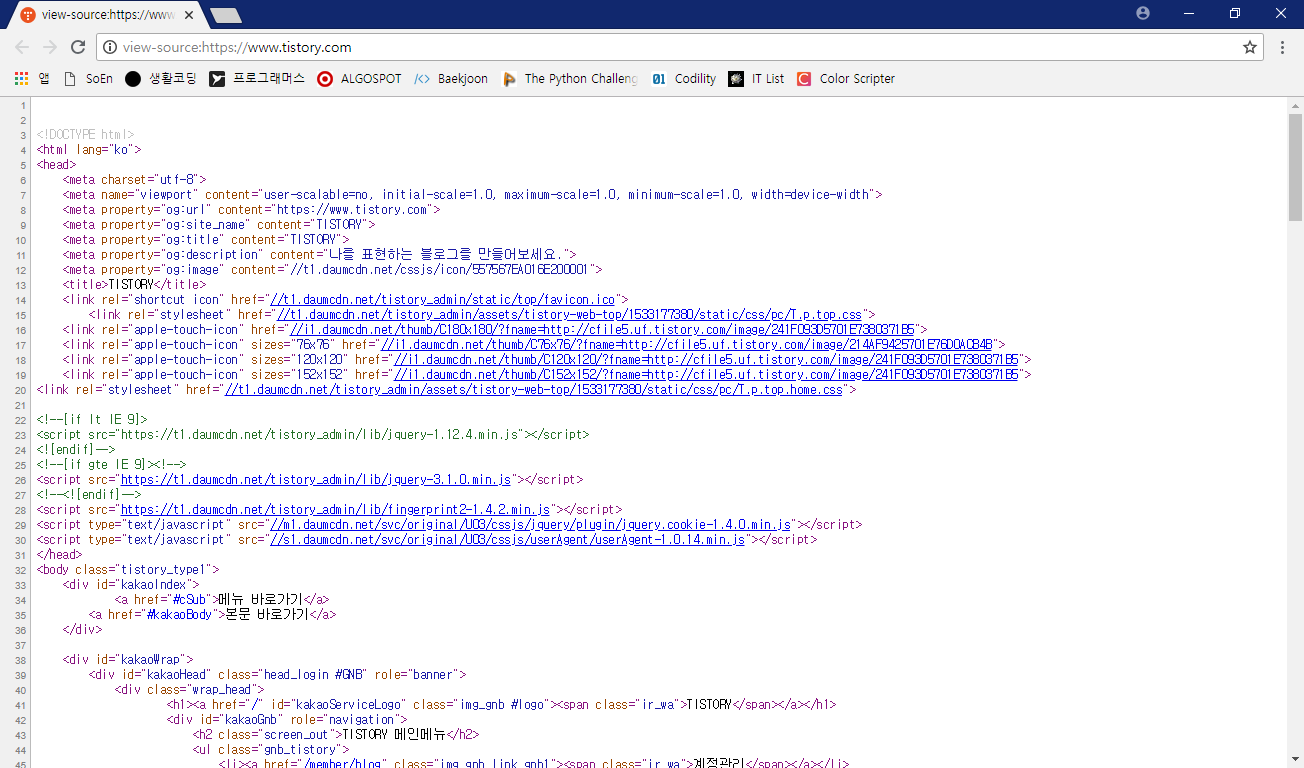Screen dimensions: 1304x768
Task: Click the address bar URL field
Action: 680,47
